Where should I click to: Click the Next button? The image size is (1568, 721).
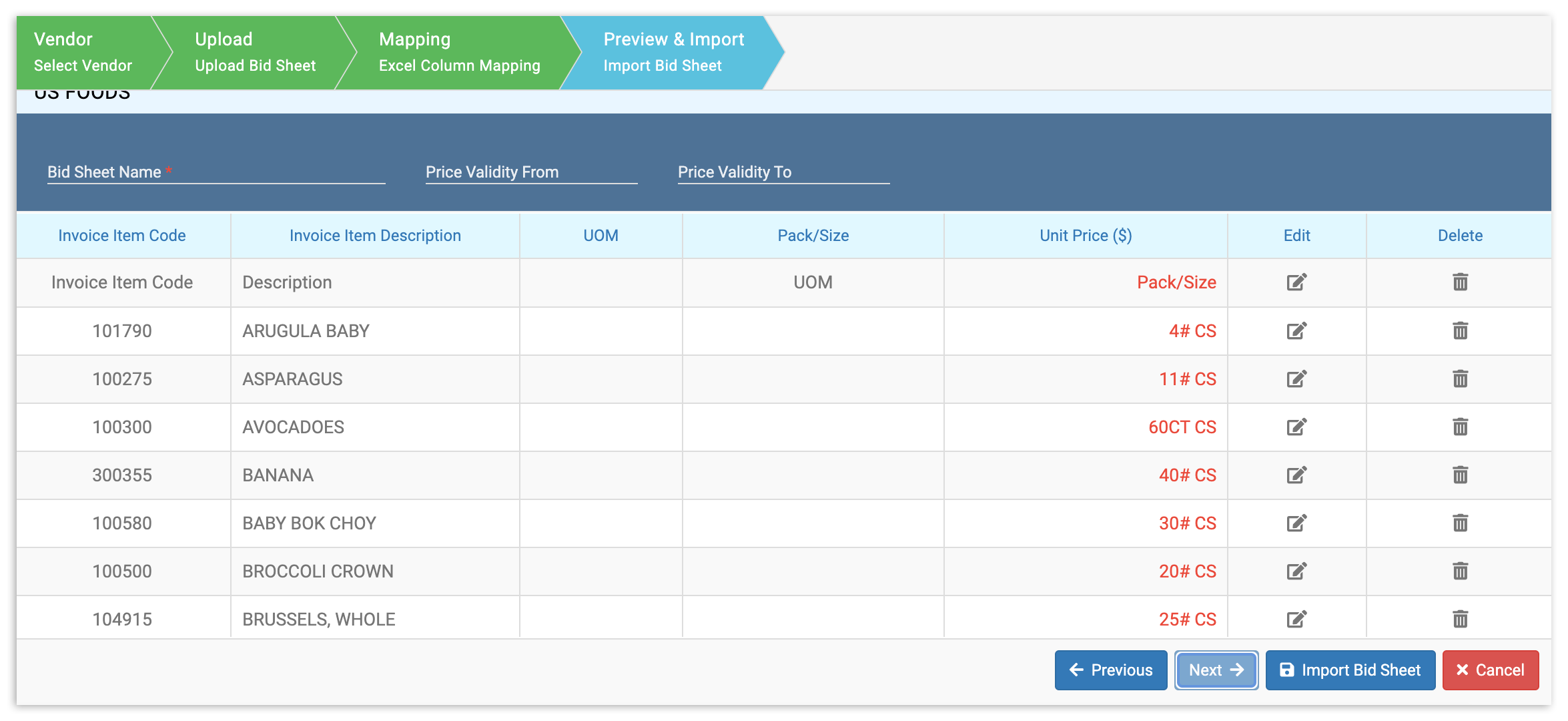1216,670
